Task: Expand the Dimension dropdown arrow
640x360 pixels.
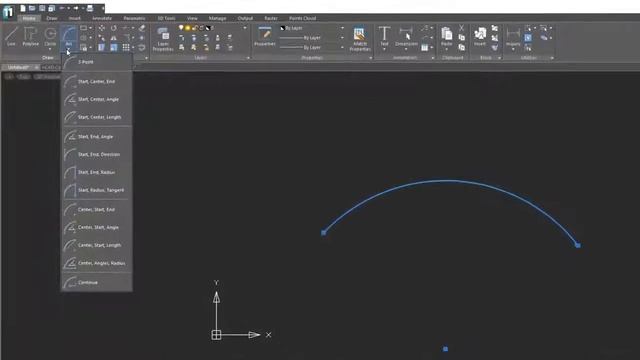Action: (x=406, y=49)
